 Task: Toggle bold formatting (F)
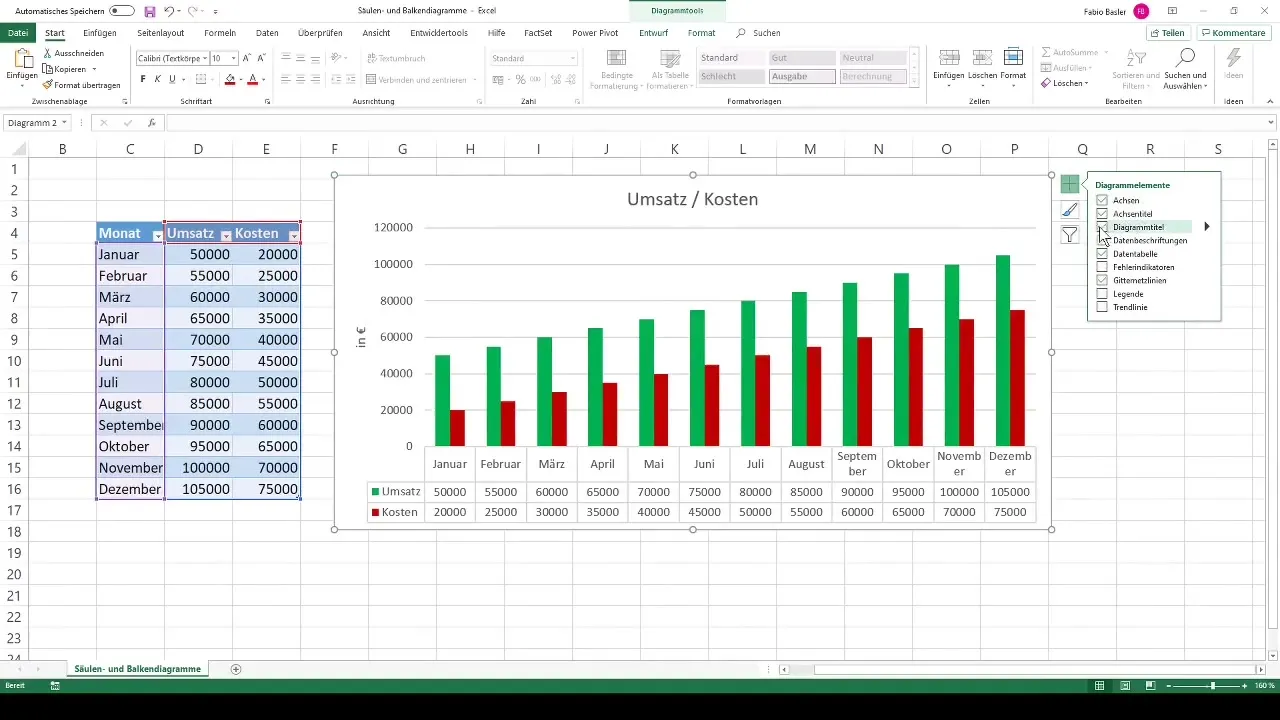coord(143,79)
